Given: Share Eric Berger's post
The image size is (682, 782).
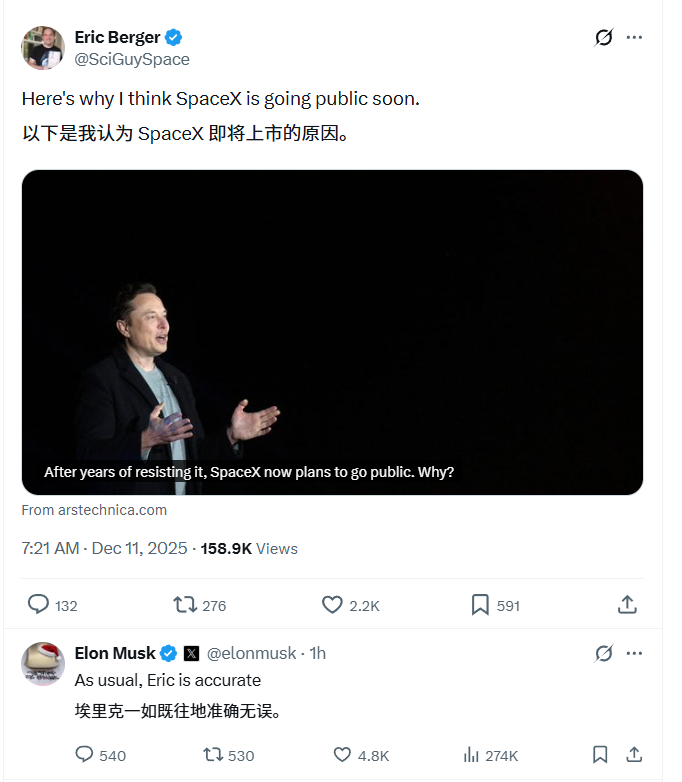Looking at the screenshot, I should point(627,605).
